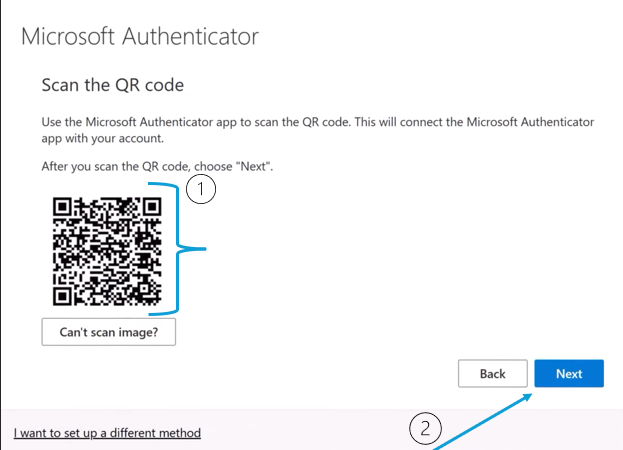623x450 pixels.
Task: Click the blue Next button
Action: pyautogui.click(x=569, y=373)
